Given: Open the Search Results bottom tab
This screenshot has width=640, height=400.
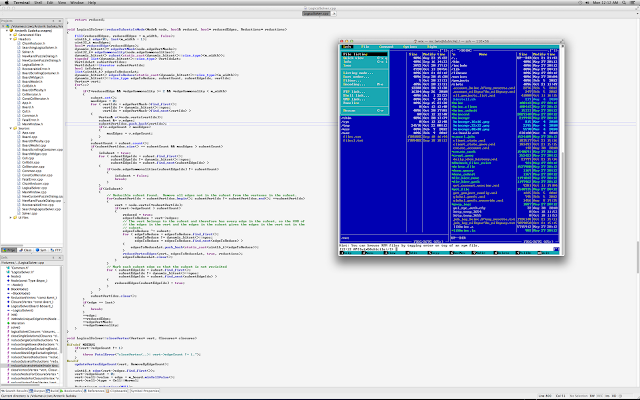Looking at the screenshot, I should (14, 391).
